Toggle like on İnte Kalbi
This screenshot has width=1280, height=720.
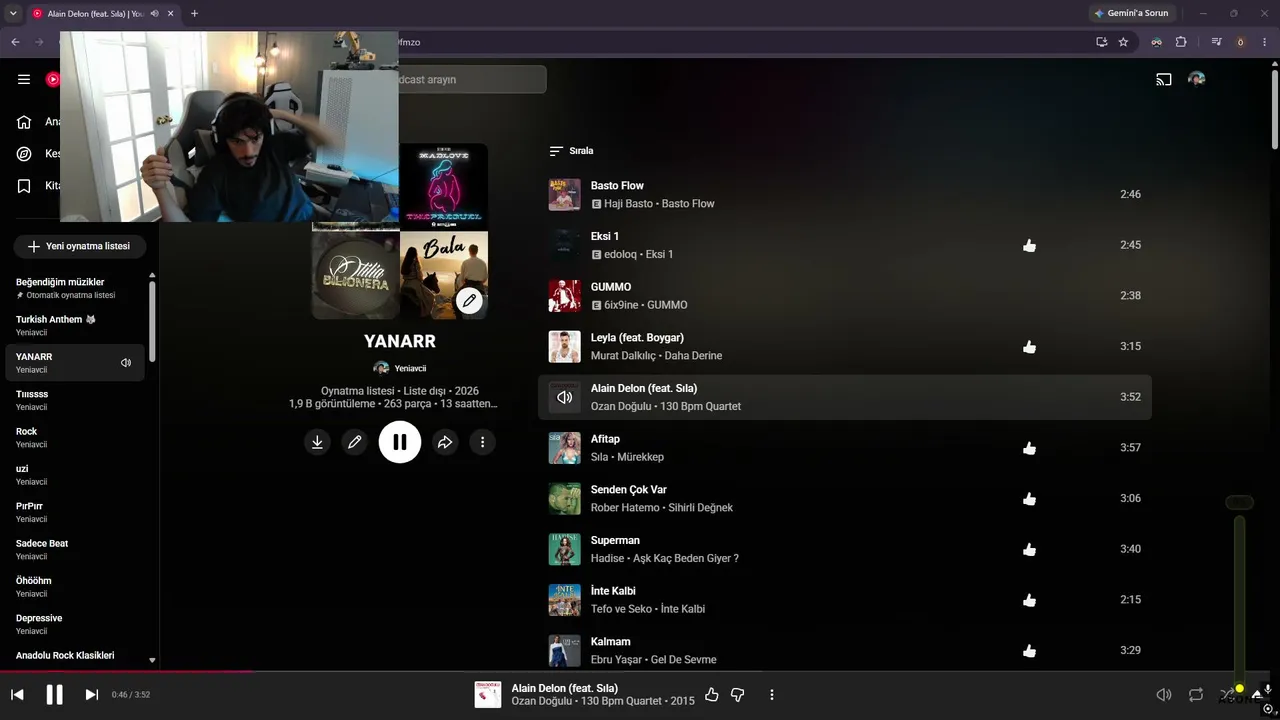[x=1030, y=600]
